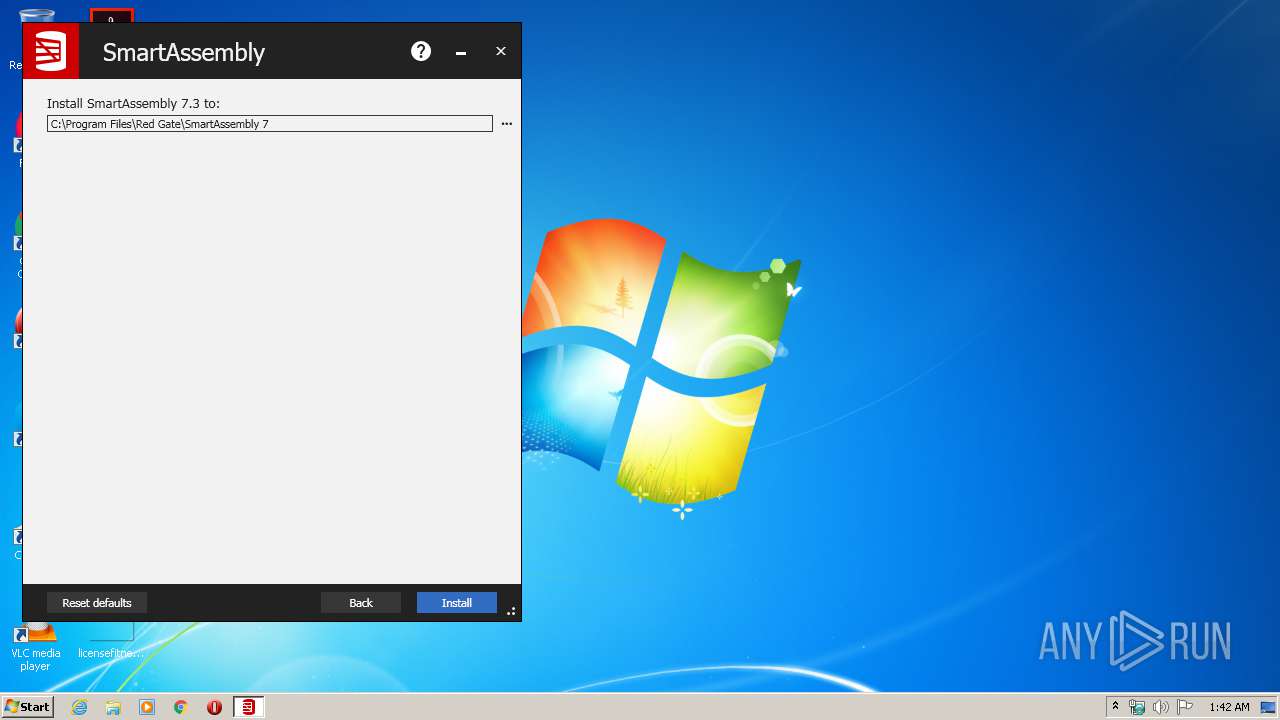Launch Internet Explorer from taskbar
Image resolution: width=1280 pixels, height=720 pixels.
click(x=80, y=707)
